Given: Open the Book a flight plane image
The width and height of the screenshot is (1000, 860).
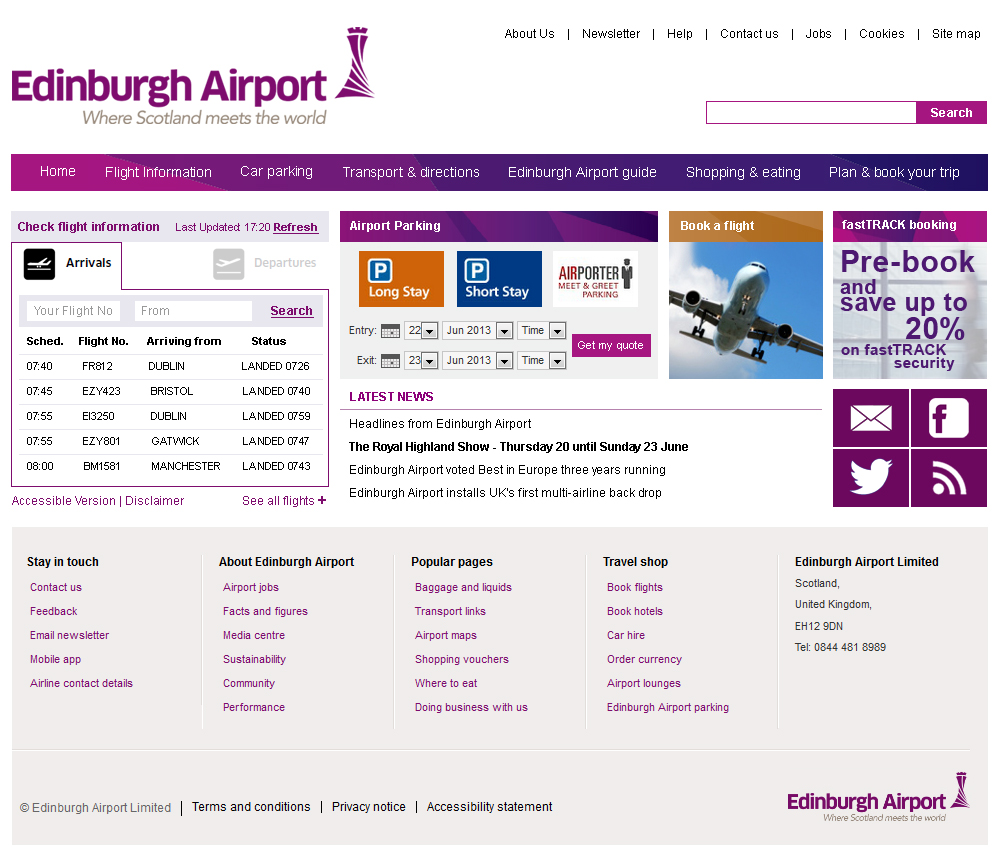Looking at the screenshot, I should click(746, 311).
